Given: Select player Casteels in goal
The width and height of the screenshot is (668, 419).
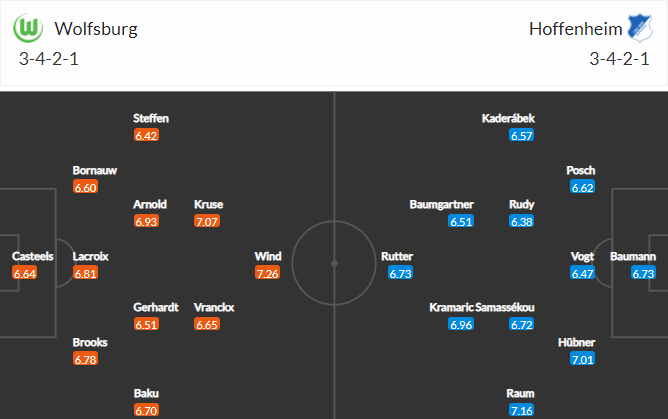Looking at the screenshot, I should coord(26,256).
